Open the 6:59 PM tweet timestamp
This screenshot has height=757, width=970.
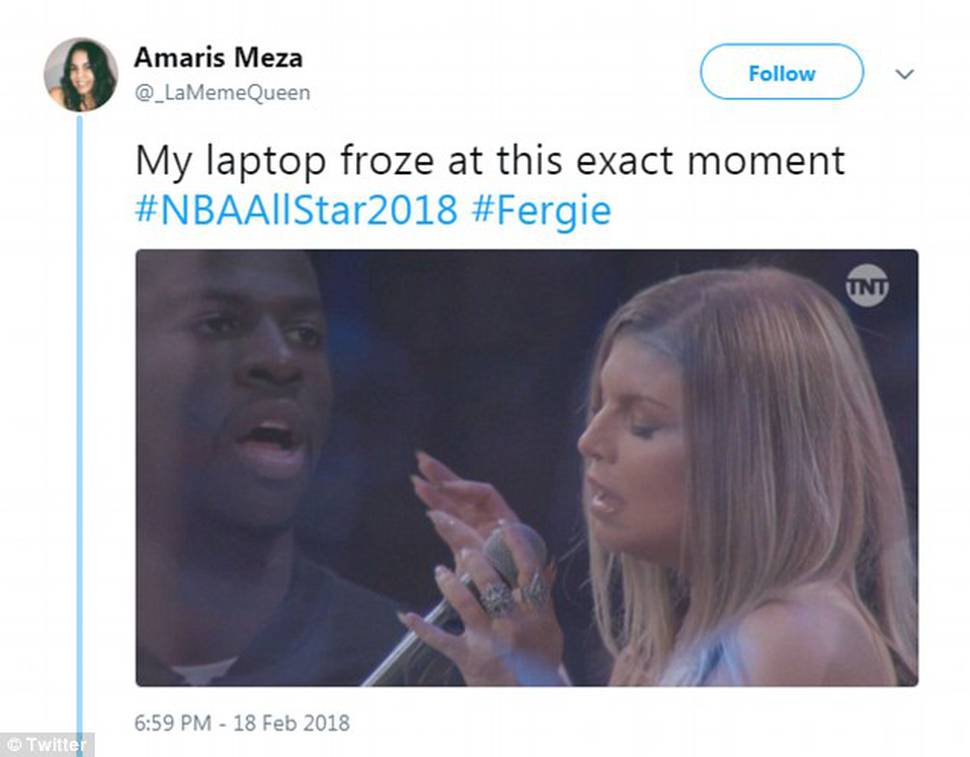(x=173, y=722)
